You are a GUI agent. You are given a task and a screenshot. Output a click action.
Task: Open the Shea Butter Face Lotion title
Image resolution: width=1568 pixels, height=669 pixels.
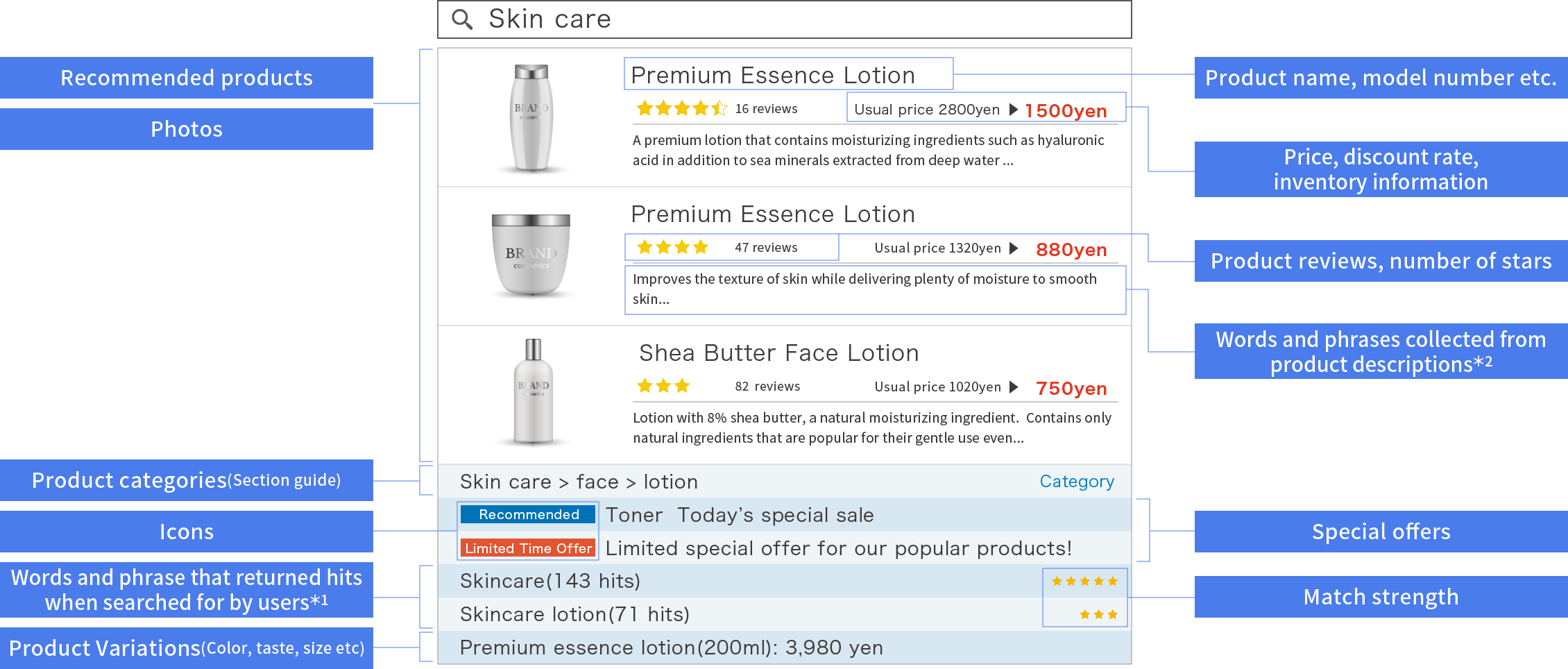[779, 353]
